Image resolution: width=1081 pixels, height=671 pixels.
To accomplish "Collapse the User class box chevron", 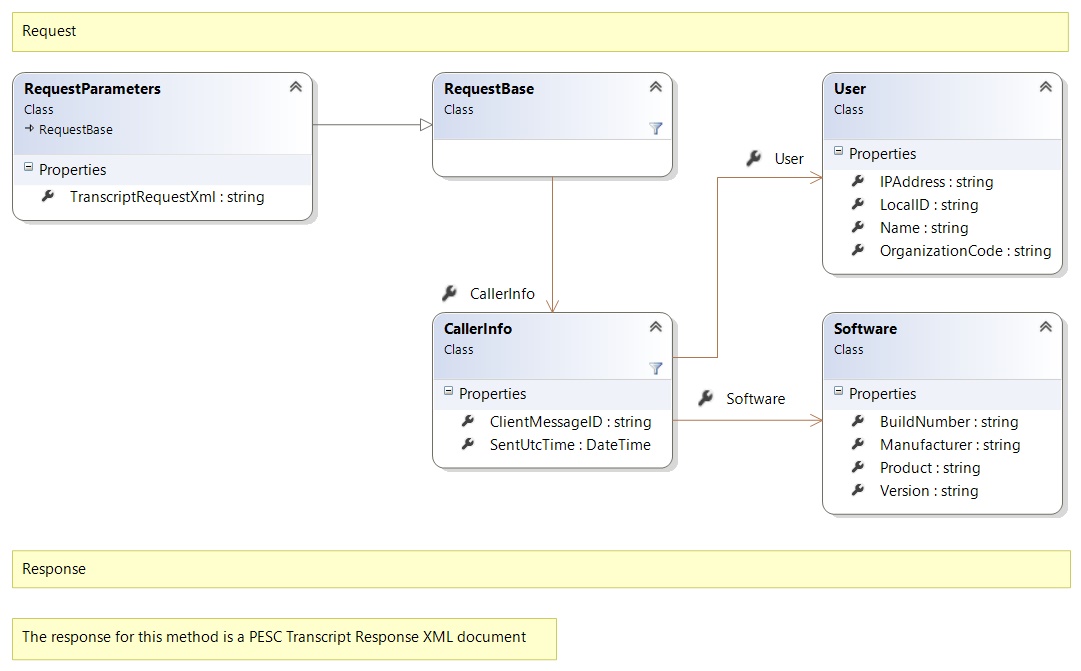I will click(x=1046, y=87).
